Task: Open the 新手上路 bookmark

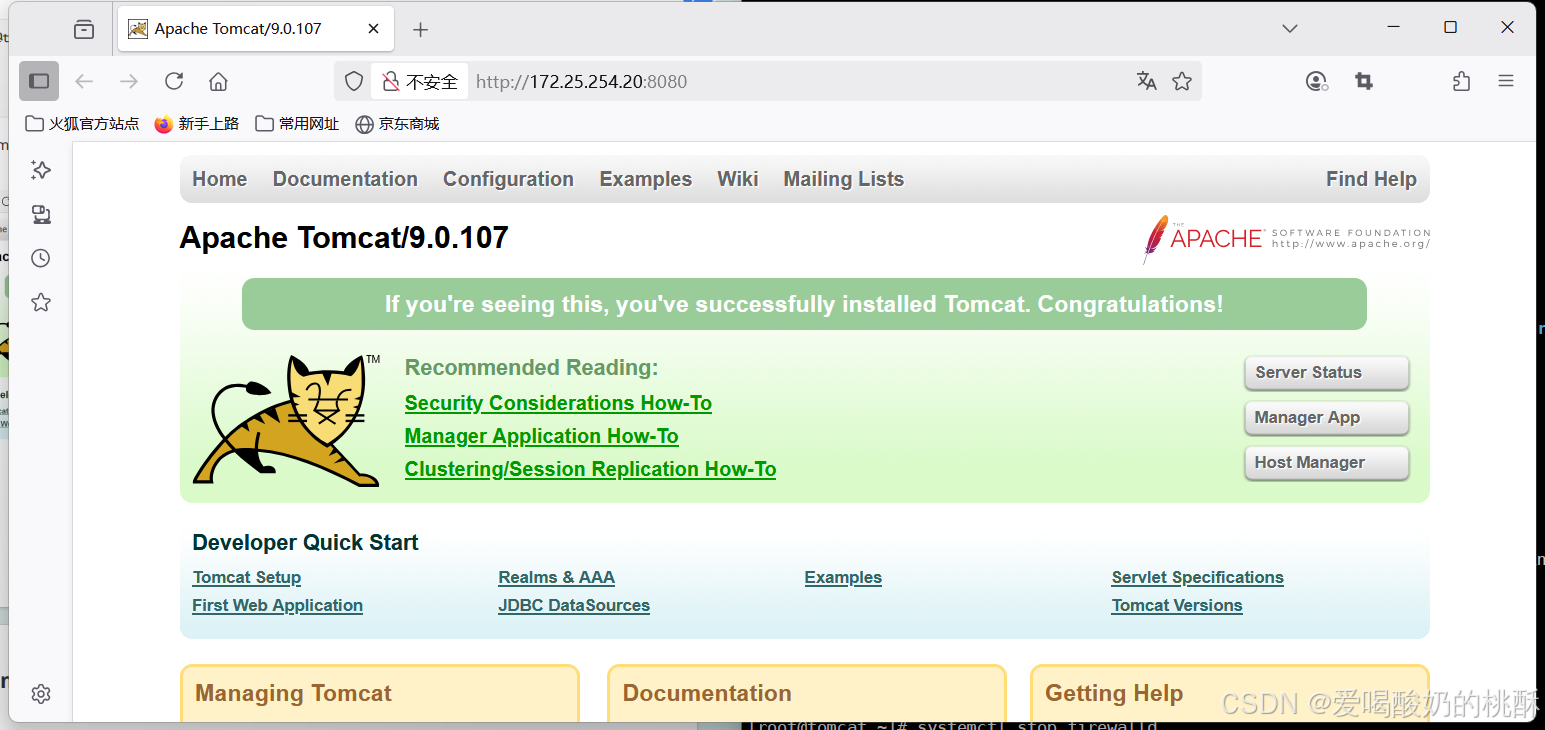Action: 197,124
